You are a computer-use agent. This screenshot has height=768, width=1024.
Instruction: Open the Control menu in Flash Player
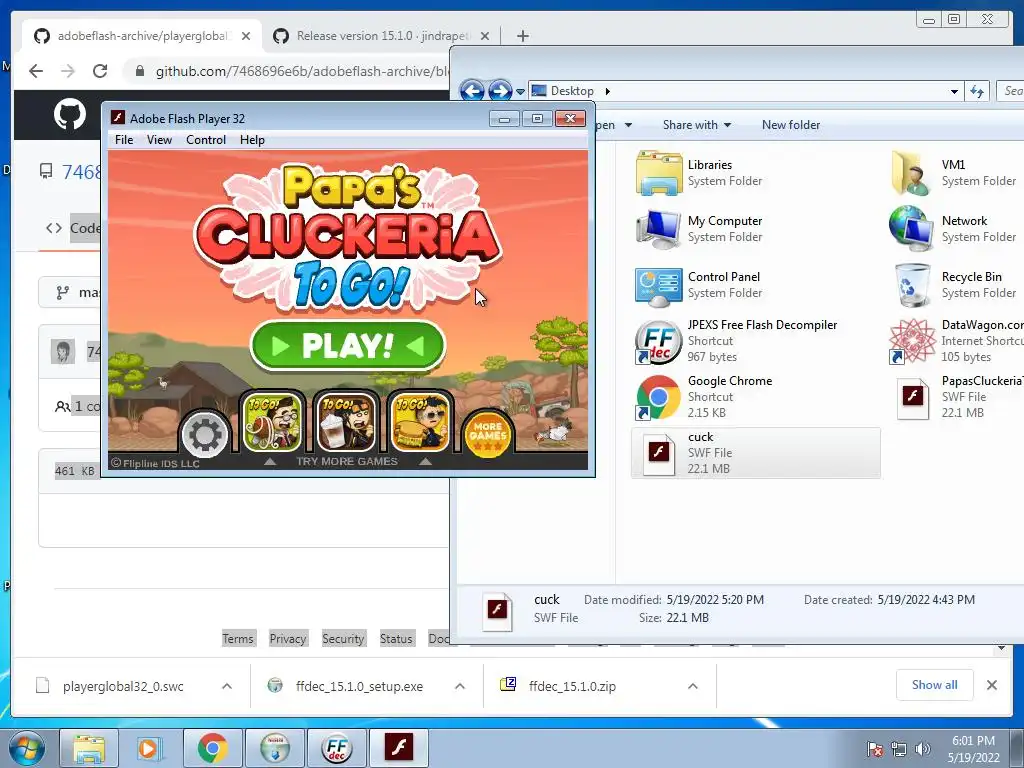tap(206, 140)
